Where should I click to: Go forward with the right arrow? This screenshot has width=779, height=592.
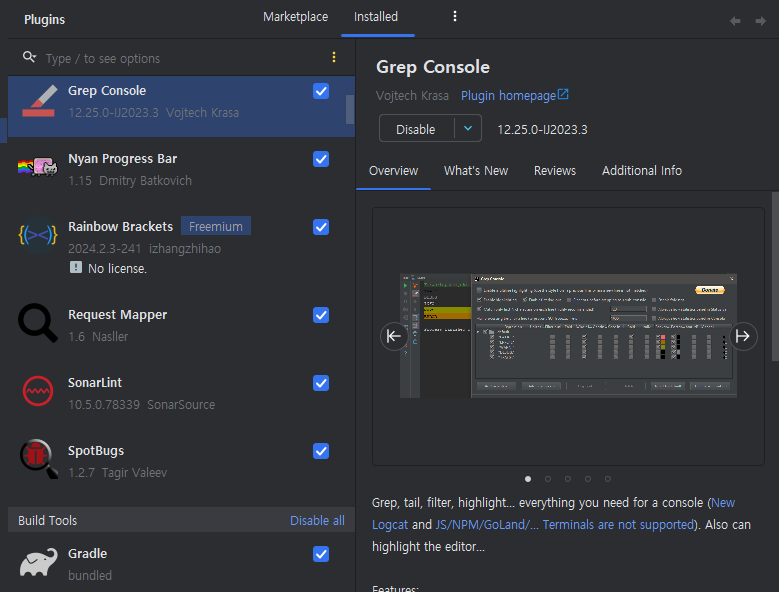pos(760,21)
